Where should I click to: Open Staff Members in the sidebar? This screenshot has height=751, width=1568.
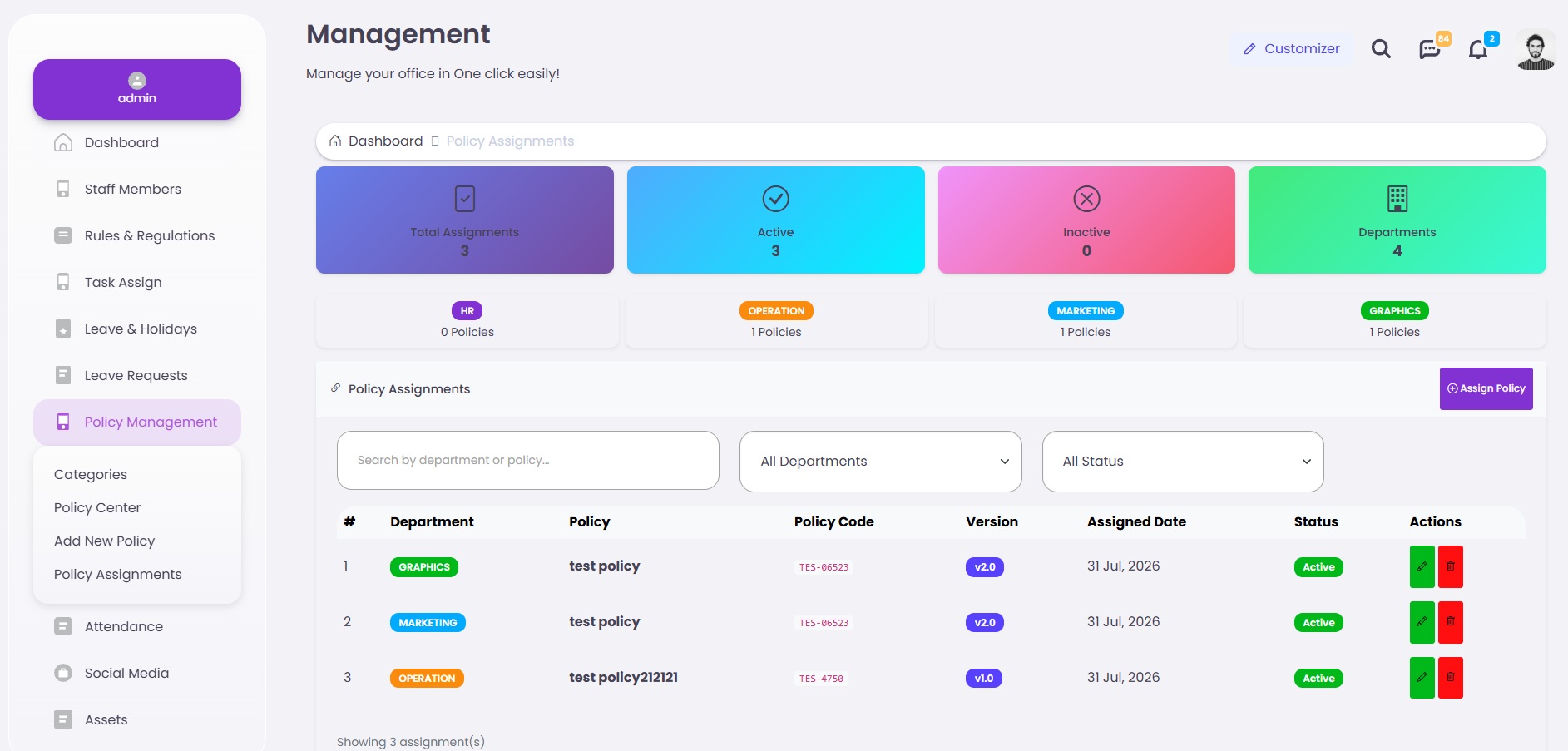[x=137, y=190]
